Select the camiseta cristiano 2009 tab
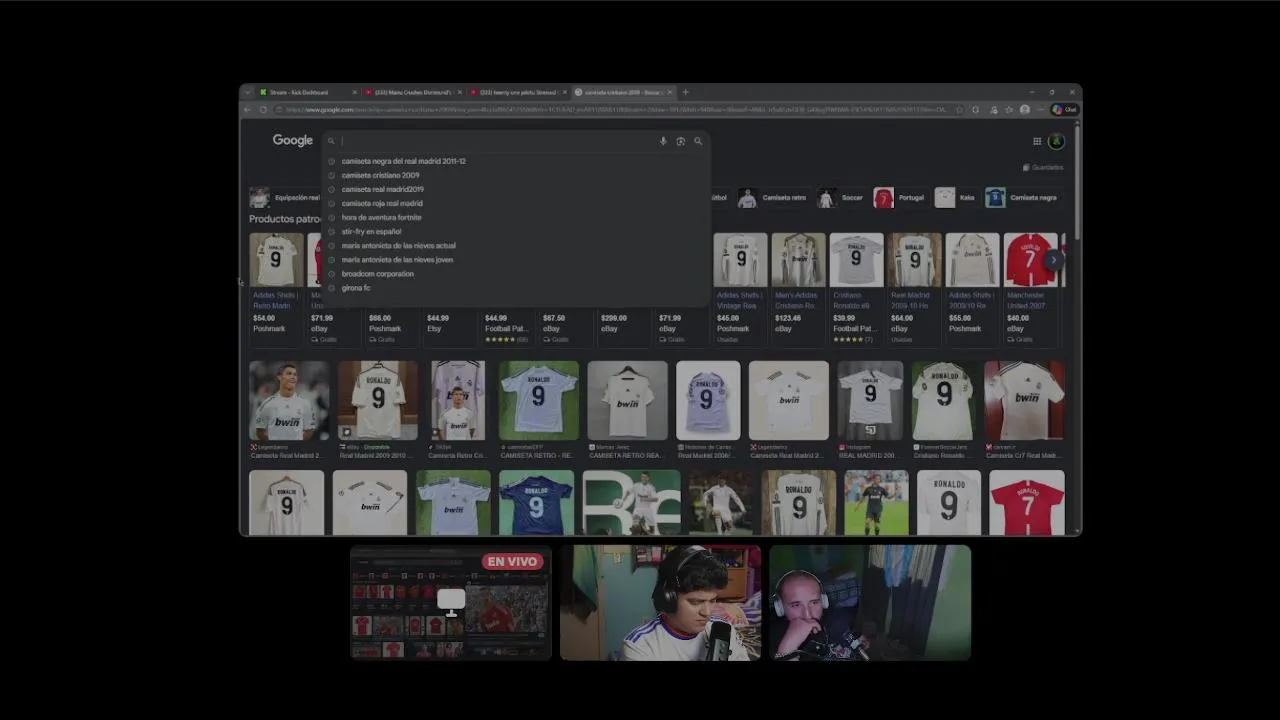The image size is (1280, 720). 623,92
